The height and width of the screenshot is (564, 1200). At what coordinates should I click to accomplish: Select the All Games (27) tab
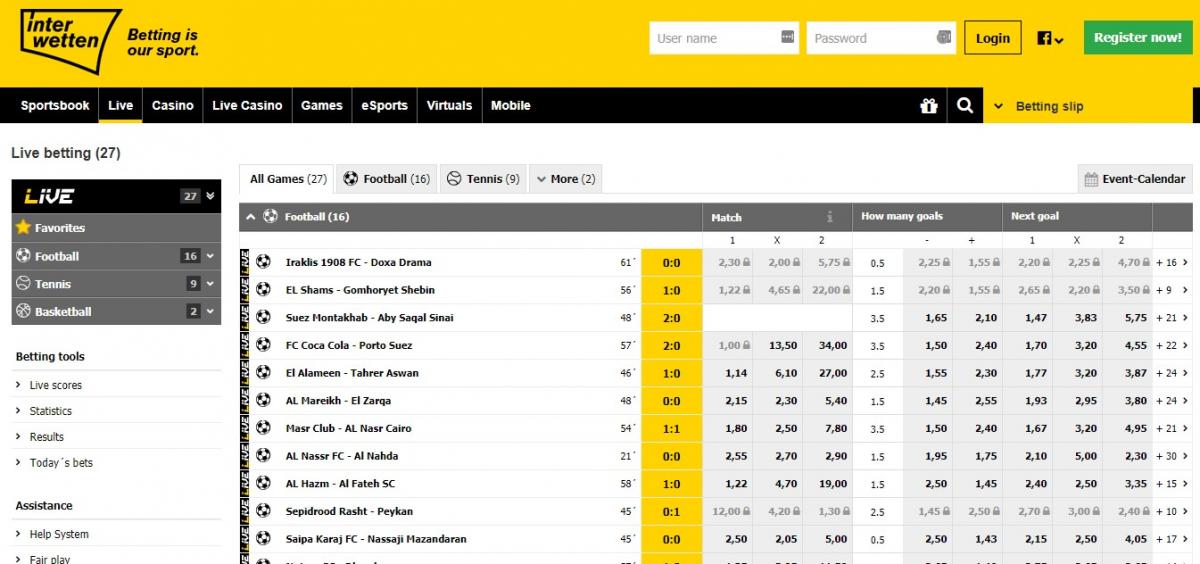(x=288, y=179)
